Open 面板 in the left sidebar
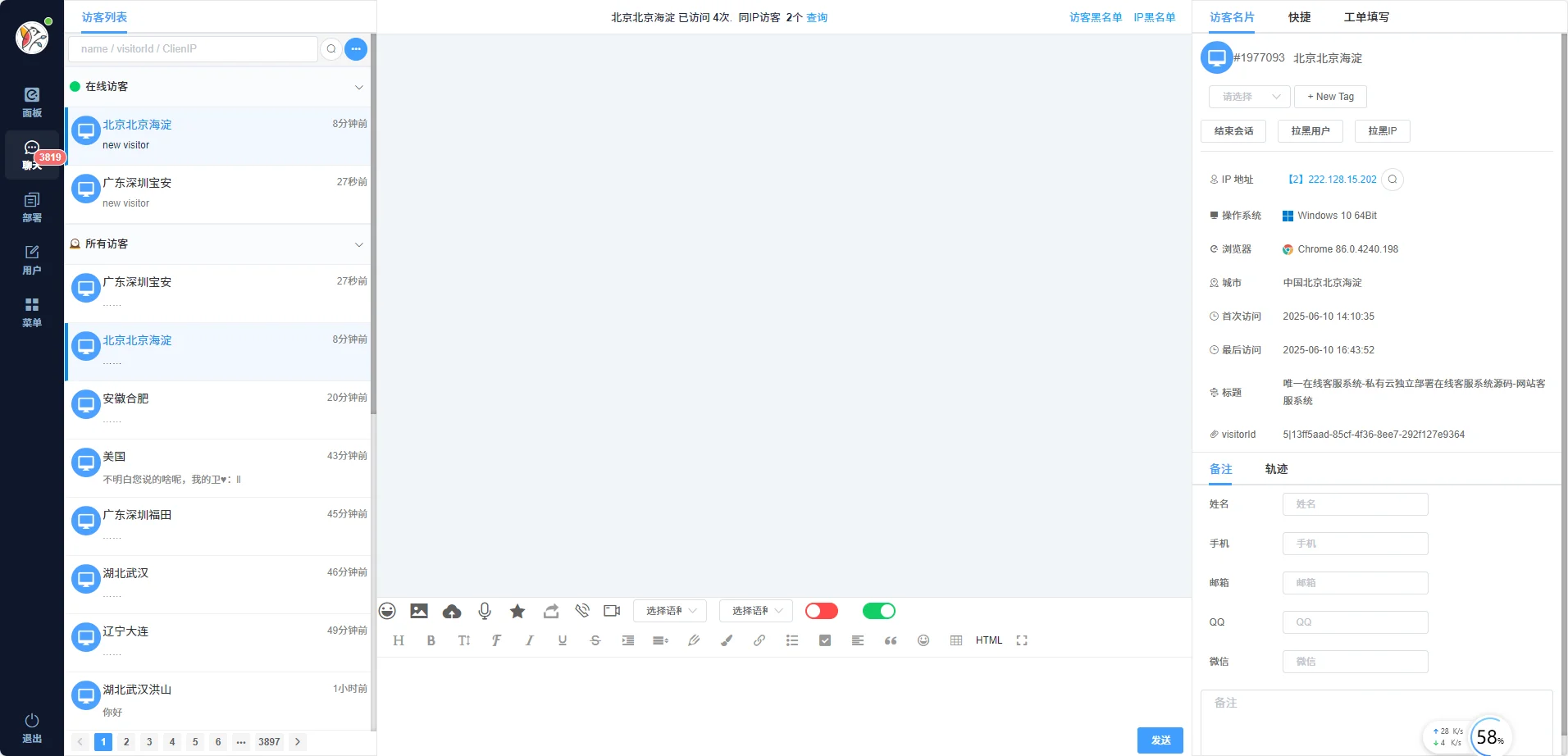 coord(32,102)
